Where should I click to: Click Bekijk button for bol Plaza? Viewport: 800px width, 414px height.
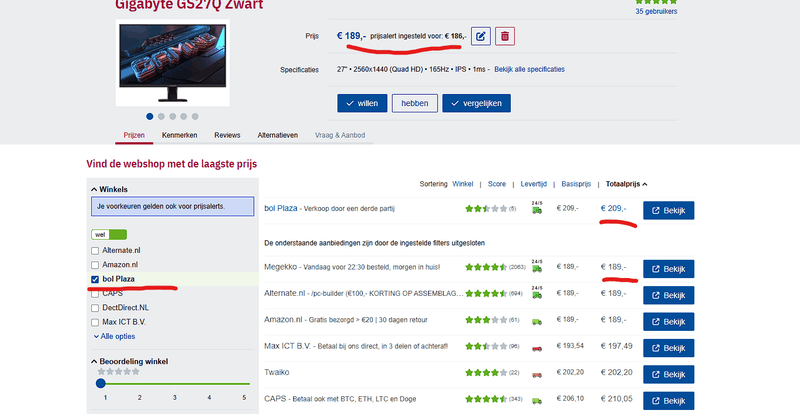668,210
